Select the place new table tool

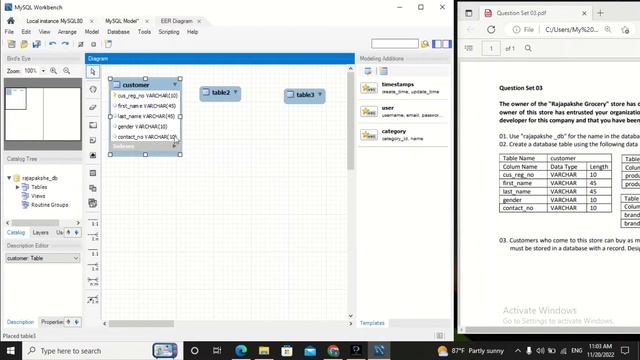tap(93, 173)
